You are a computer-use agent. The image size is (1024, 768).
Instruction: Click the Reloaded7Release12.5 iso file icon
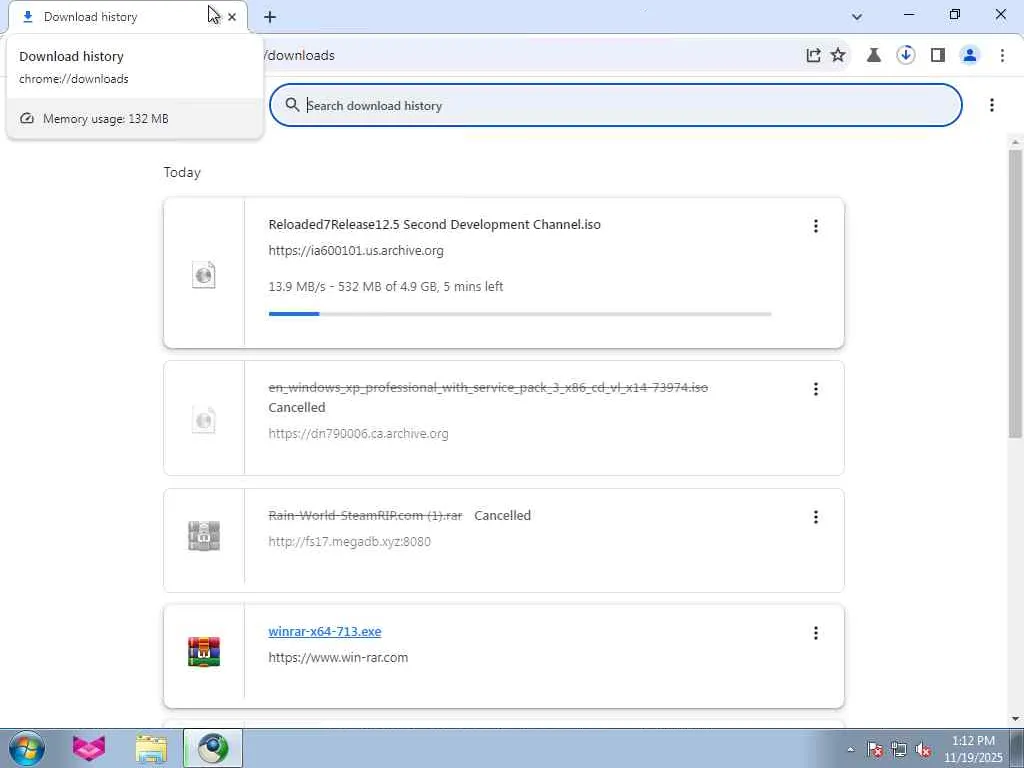pyautogui.click(x=204, y=274)
